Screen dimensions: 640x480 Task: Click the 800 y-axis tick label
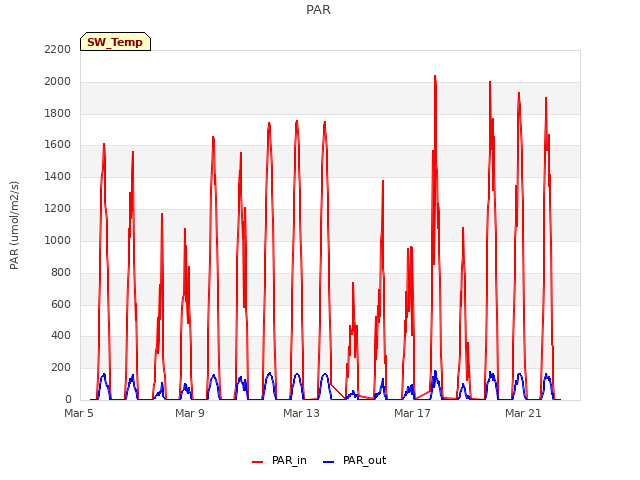coord(61,273)
